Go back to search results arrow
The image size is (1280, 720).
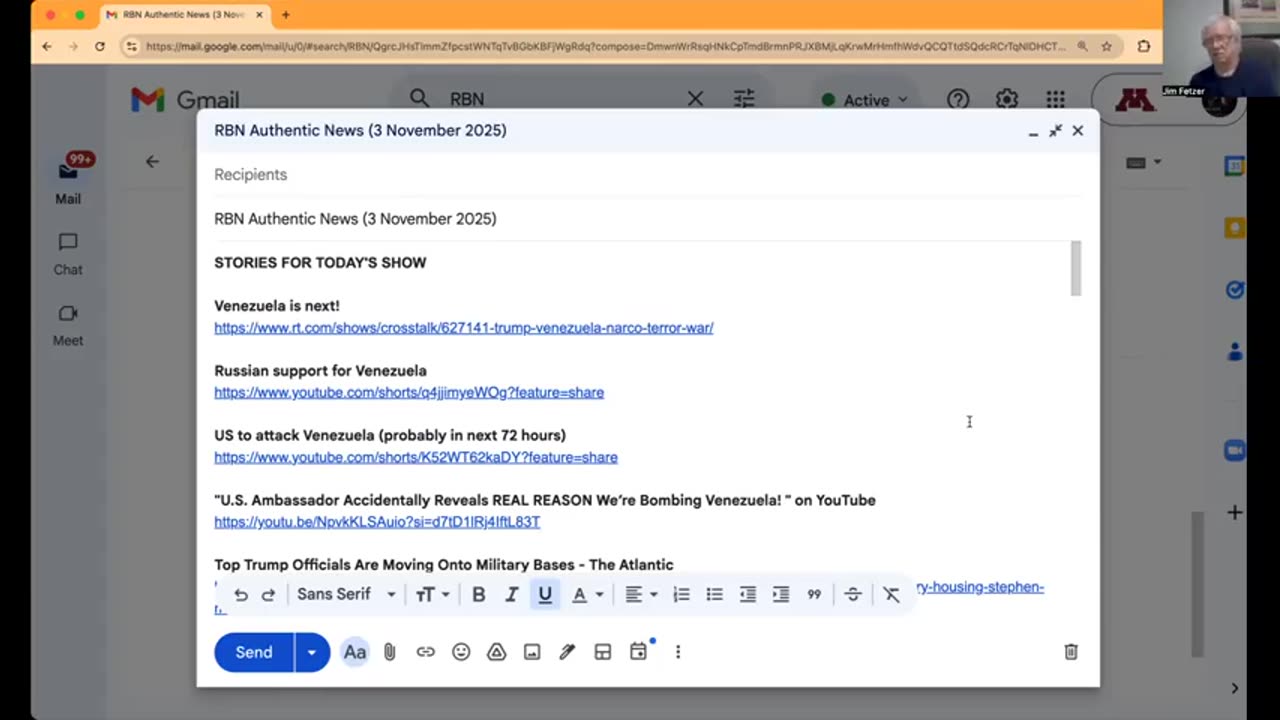(x=152, y=161)
